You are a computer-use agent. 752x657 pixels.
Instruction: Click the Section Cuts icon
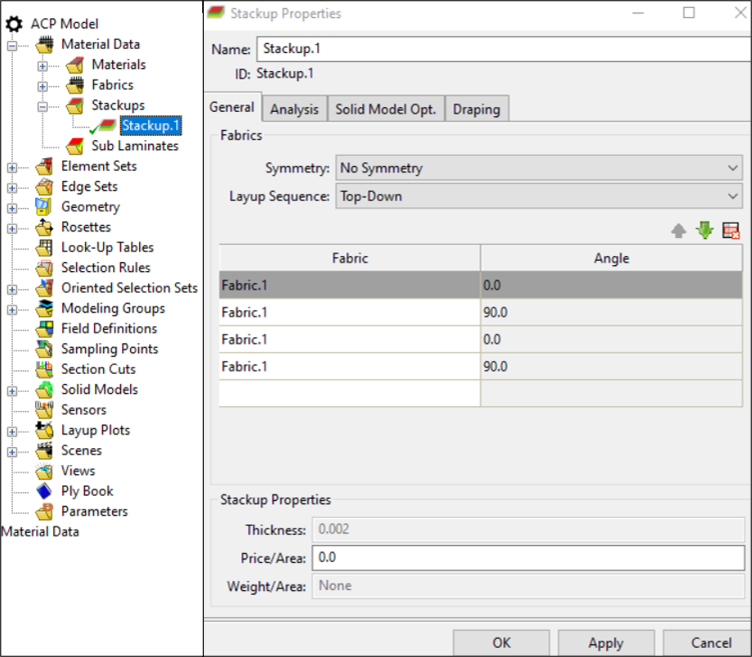[x=45, y=369]
